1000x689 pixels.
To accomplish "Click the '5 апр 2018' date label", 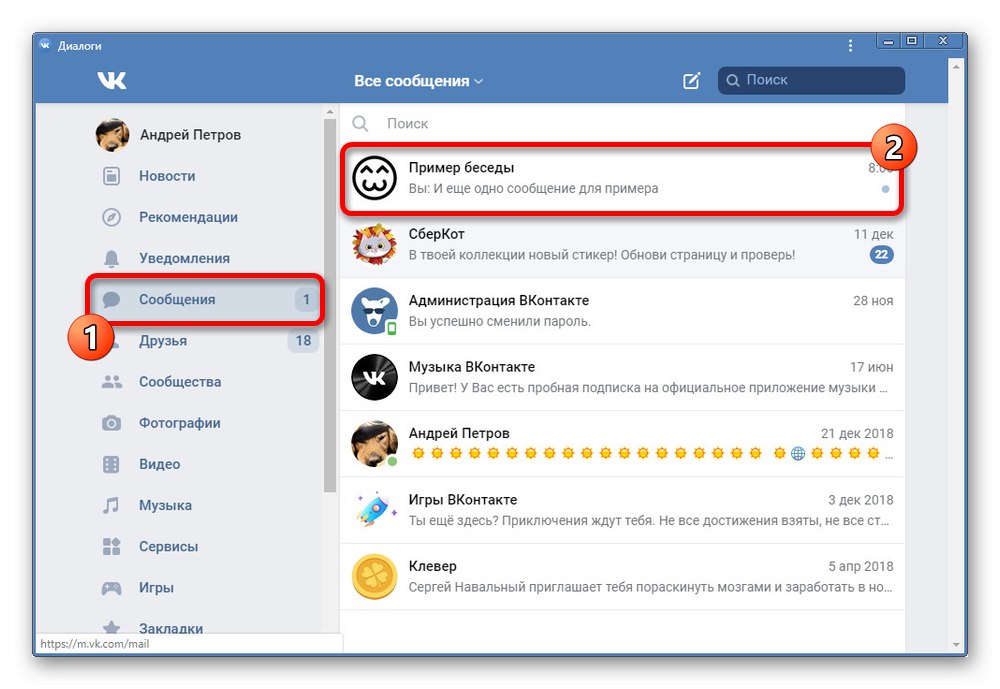I will pyautogui.click(x=860, y=566).
